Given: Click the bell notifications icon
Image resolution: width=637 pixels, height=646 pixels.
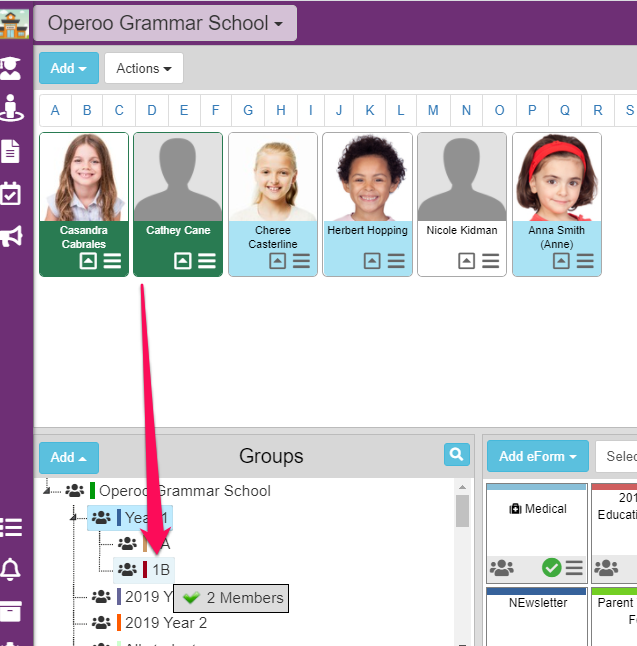Looking at the screenshot, I should (11, 569).
